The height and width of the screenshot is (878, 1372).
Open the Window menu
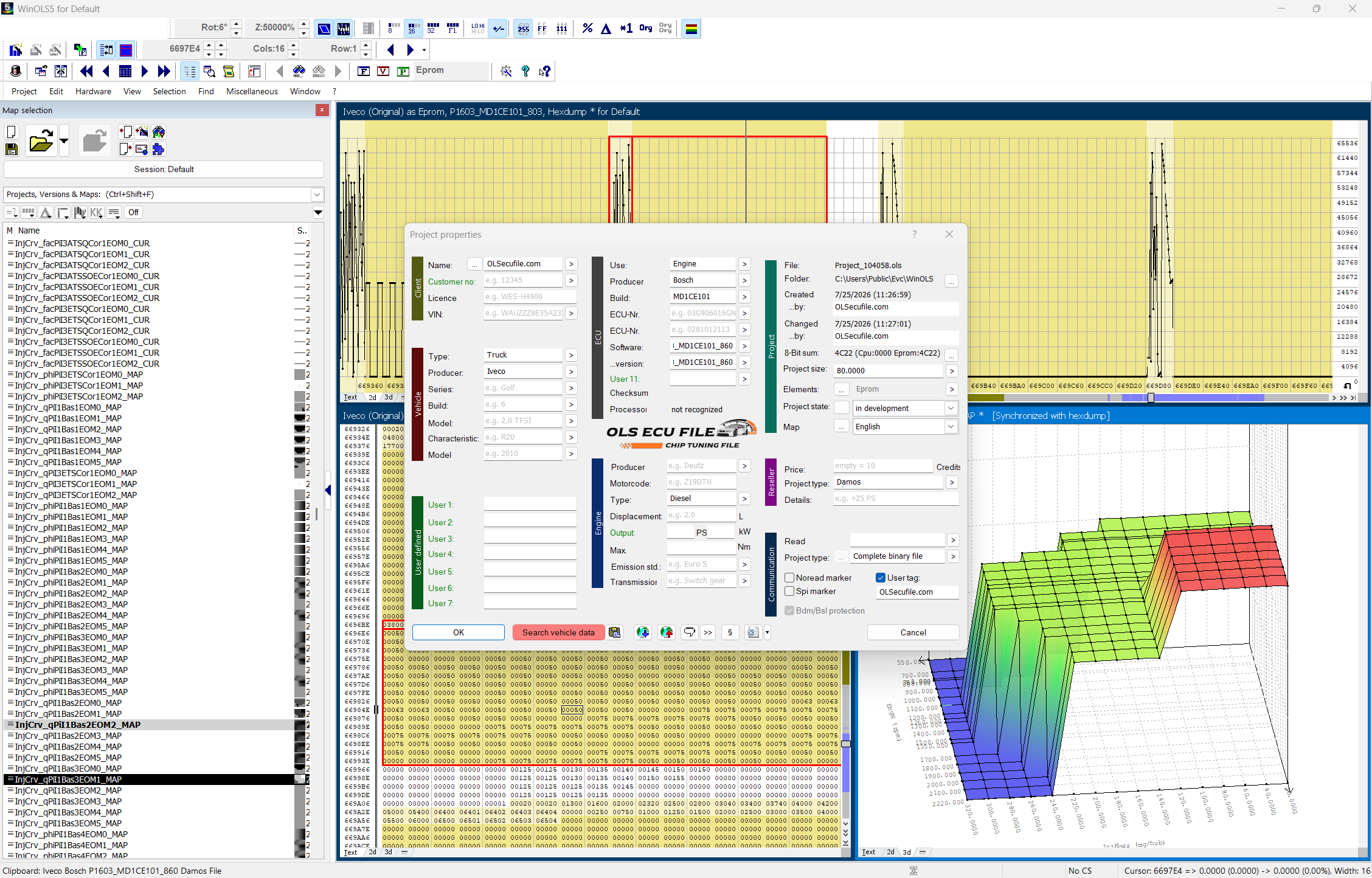[305, 91]
